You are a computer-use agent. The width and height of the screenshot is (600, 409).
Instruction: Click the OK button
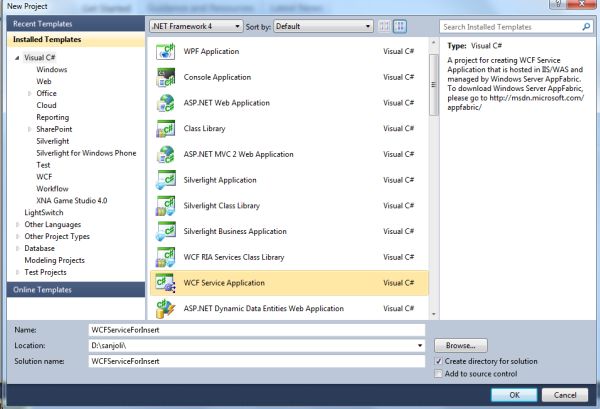(514, 395)
